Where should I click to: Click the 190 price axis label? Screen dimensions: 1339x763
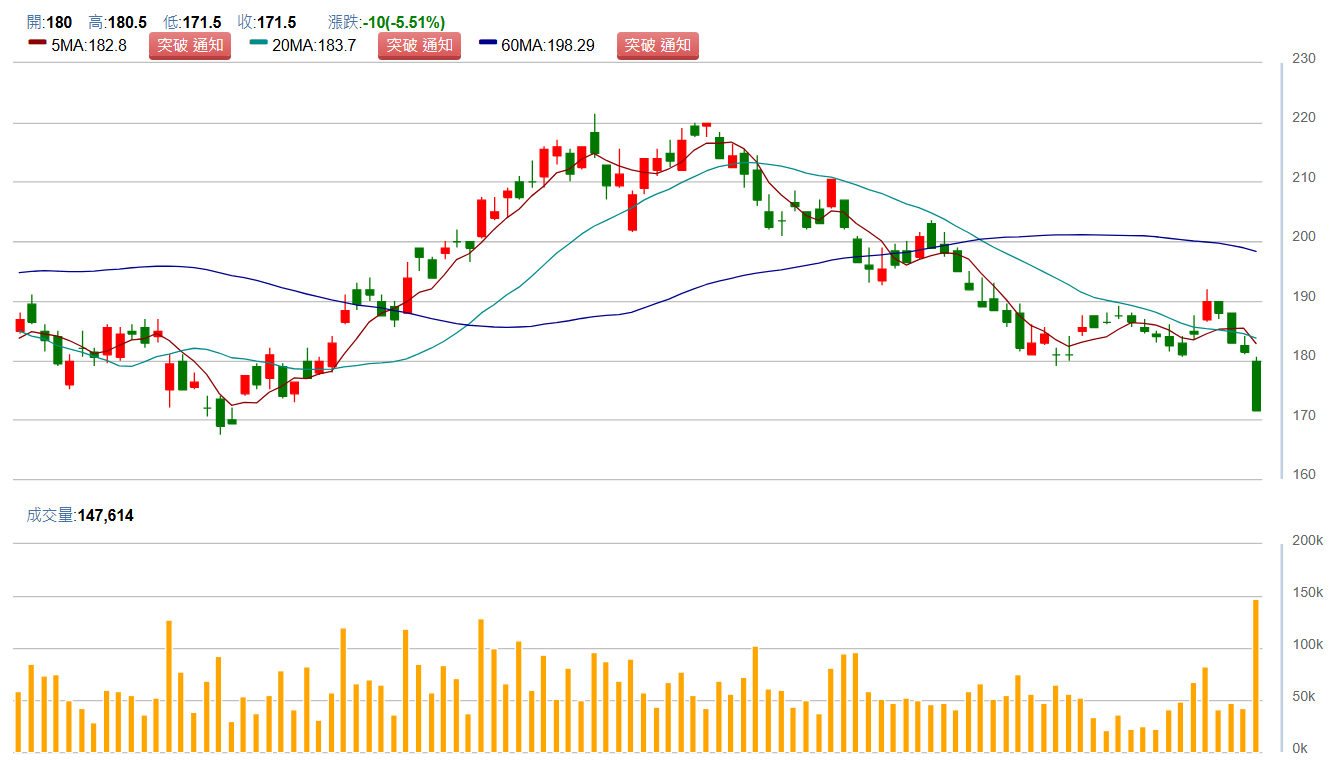[1304, 297]
